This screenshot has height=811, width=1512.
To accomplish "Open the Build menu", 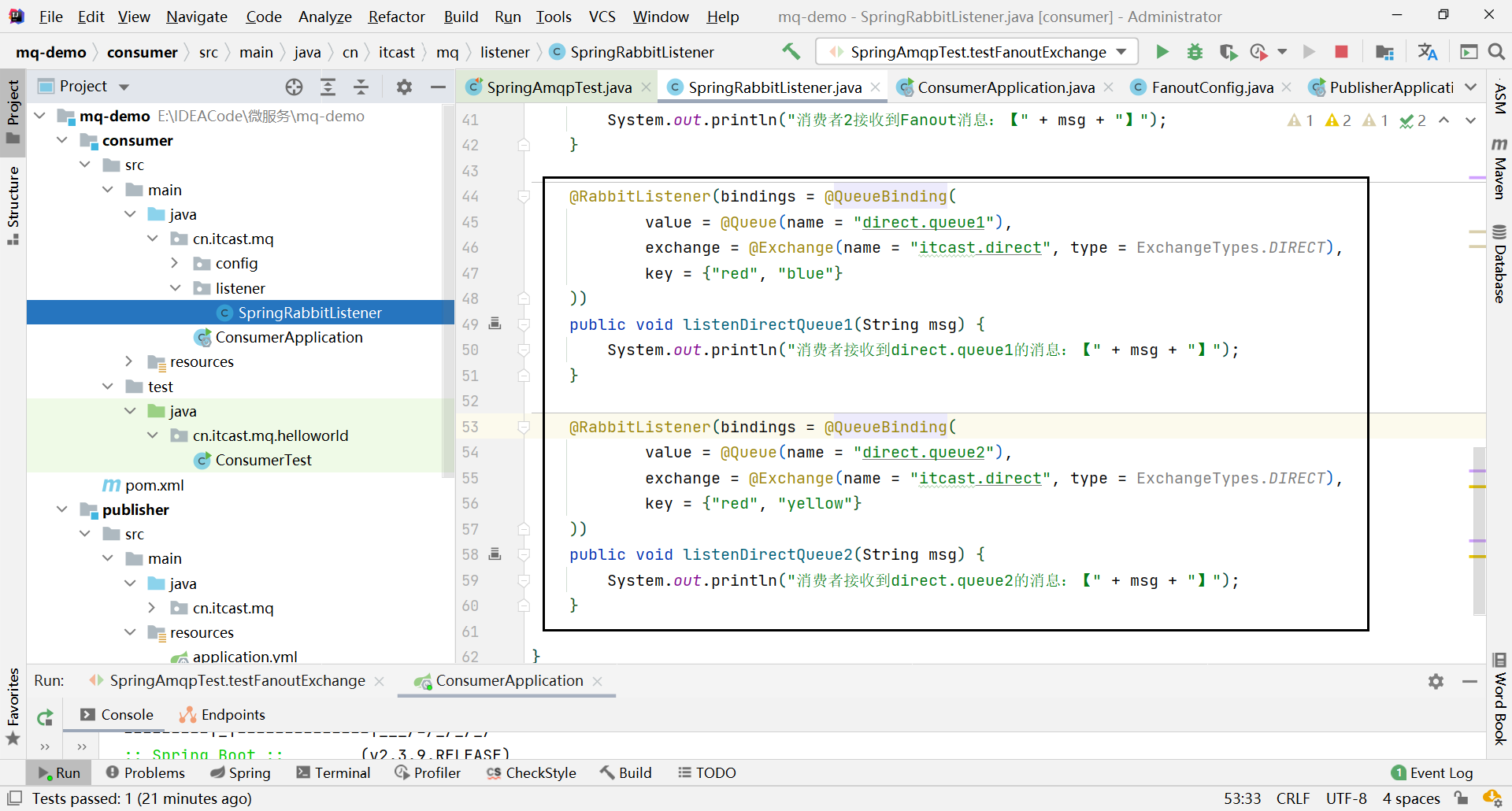I will 461,17.
